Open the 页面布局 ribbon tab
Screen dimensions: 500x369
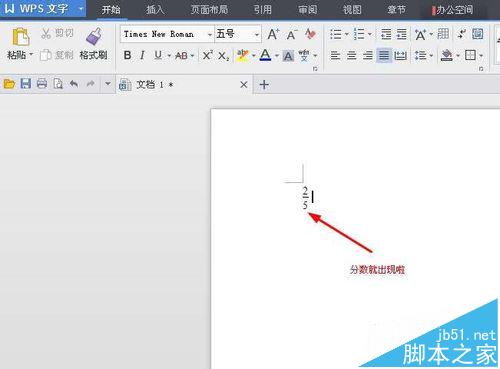click(209, 10)
